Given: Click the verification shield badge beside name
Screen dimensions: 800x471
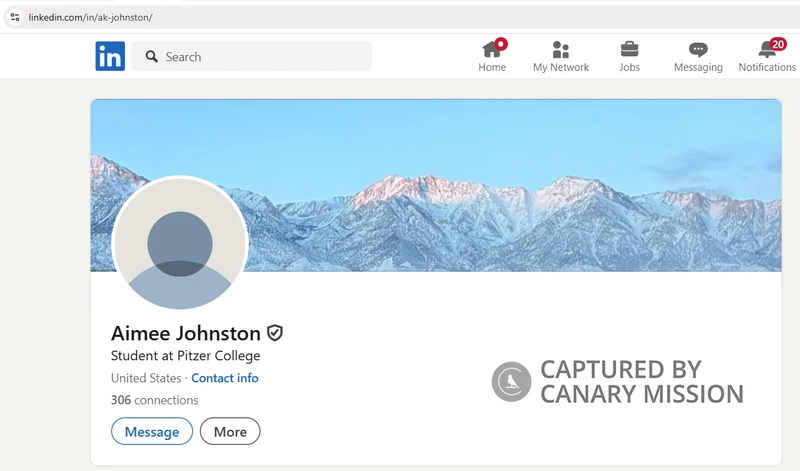Looking at the screenshot, I should (x=275, y=333).
